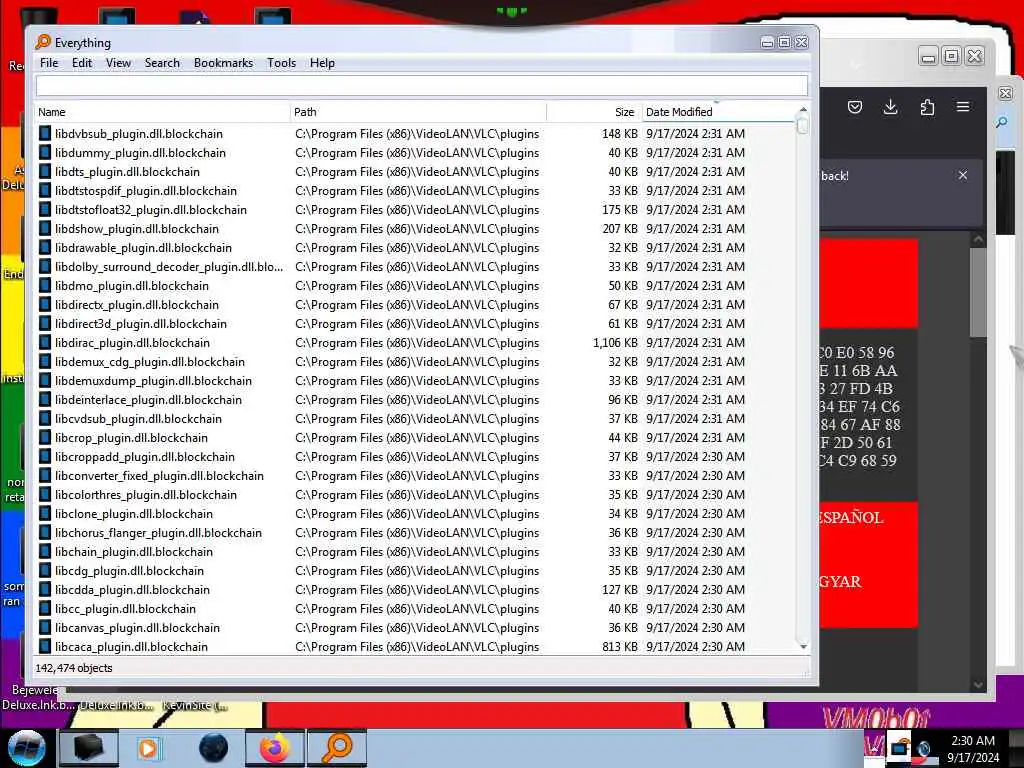Select file name libcanvas_plugin.dll.blockchain
1024x768 pixels.
[x=137, y=628]
